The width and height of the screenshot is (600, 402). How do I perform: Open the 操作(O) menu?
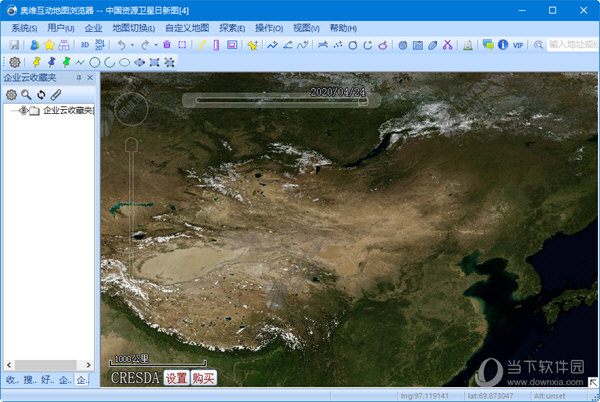(269, 28)
